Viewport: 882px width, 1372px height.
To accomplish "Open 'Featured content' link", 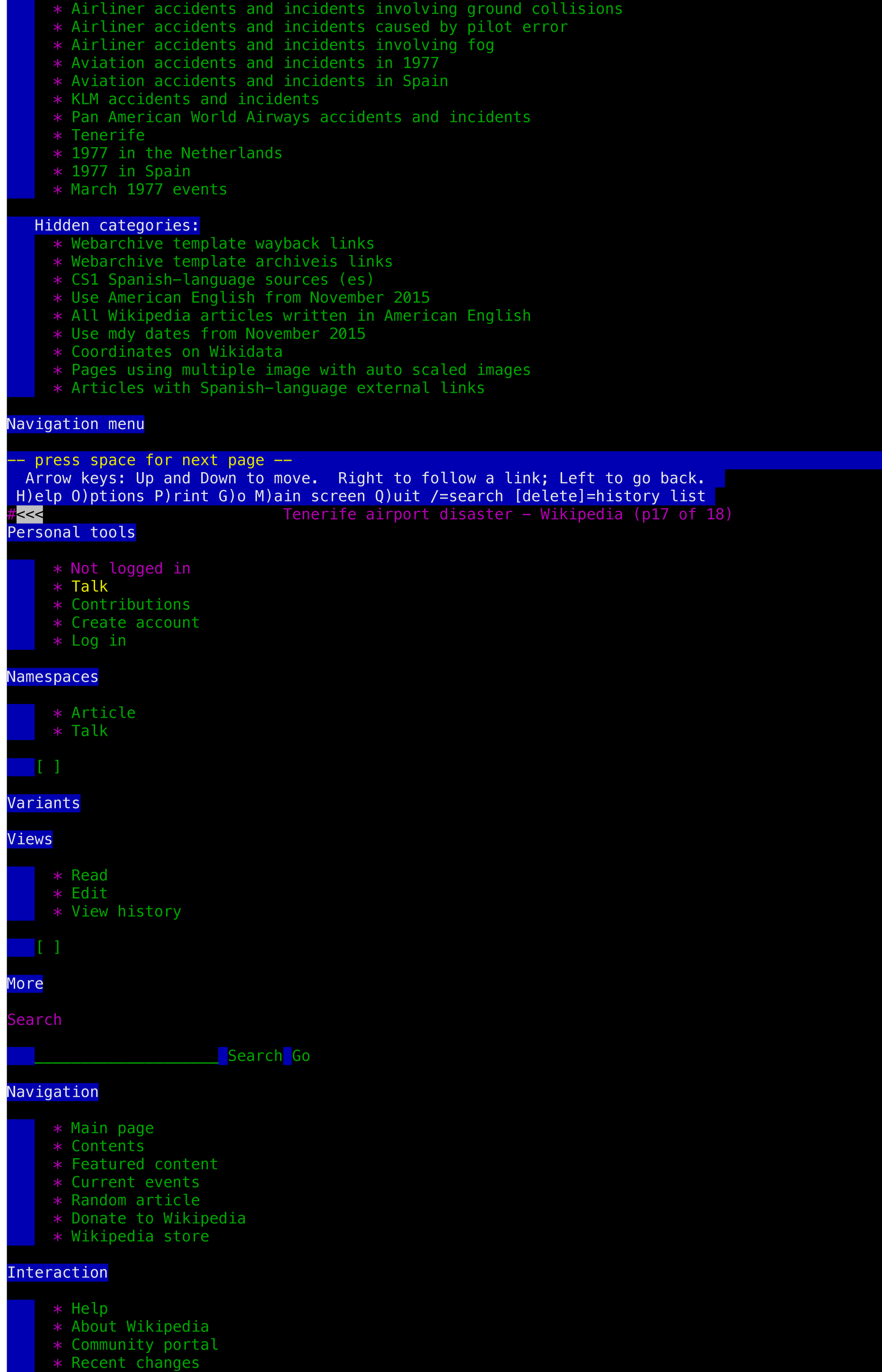I will [144, 1164].
